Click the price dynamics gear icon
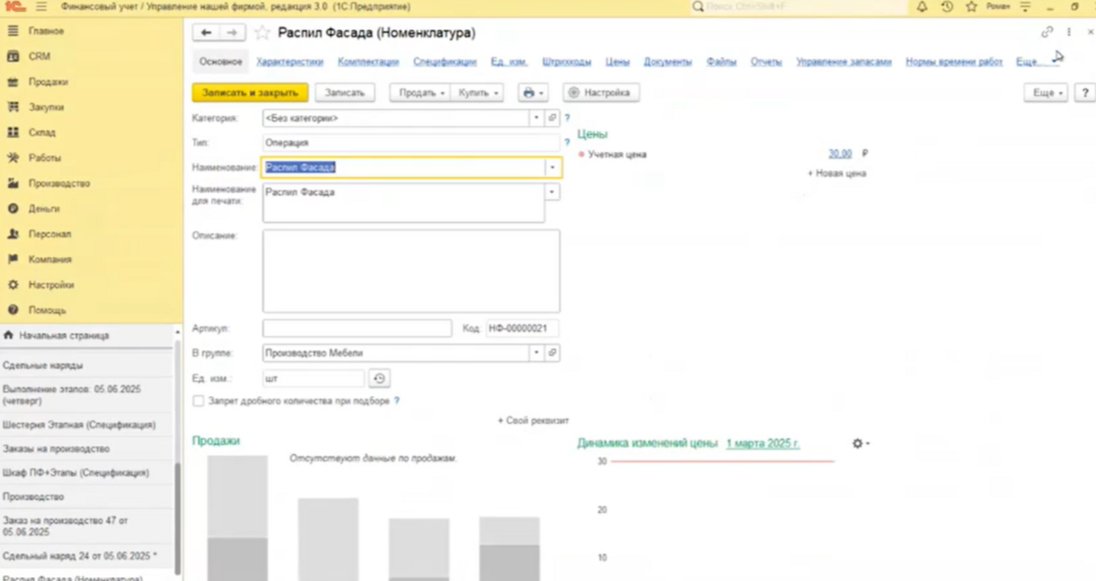The width and height of the screenshot is (1096, 581). pos(860,443)
